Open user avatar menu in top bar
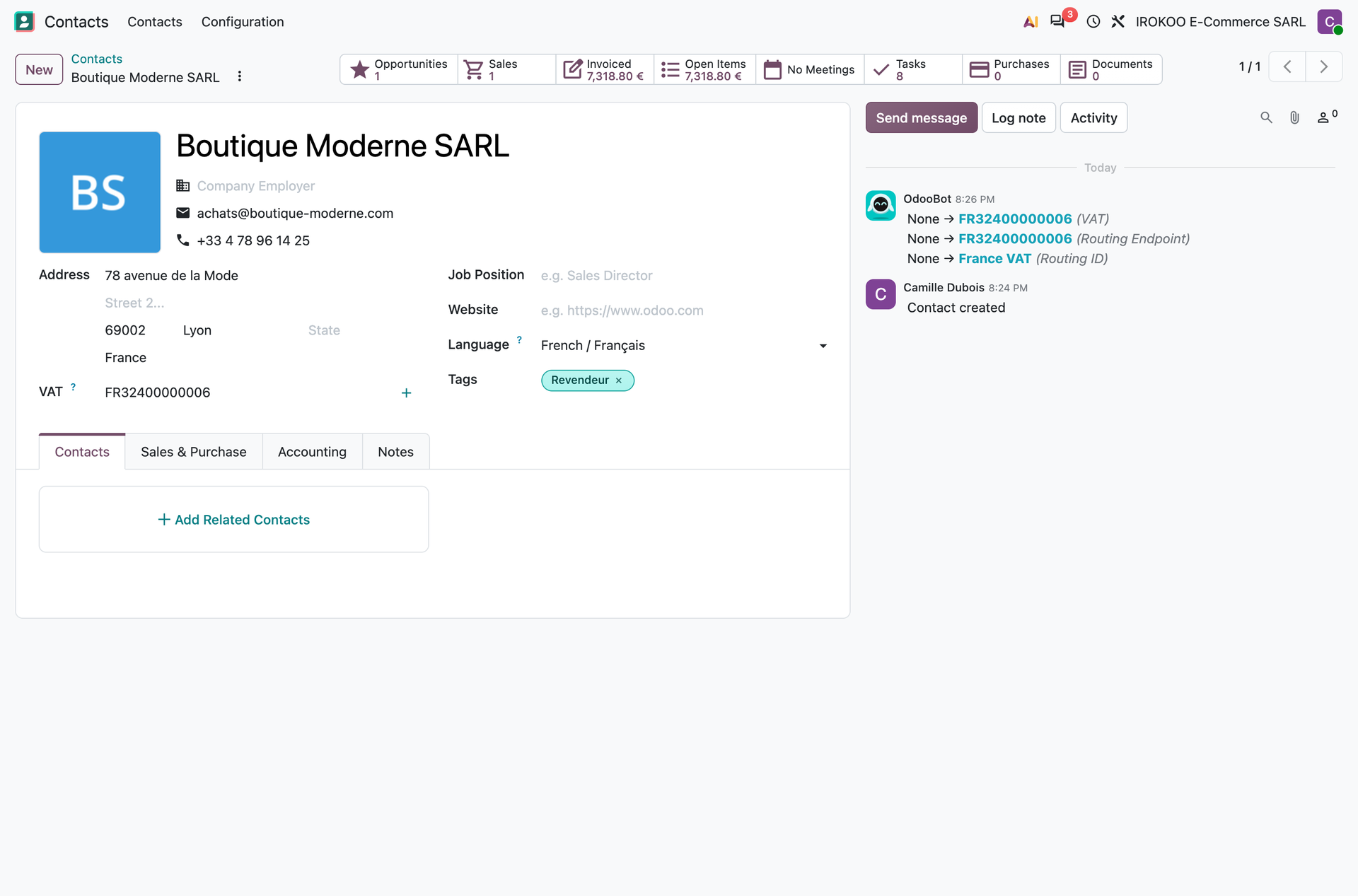1358x896 pixels. pos(1329,21)
